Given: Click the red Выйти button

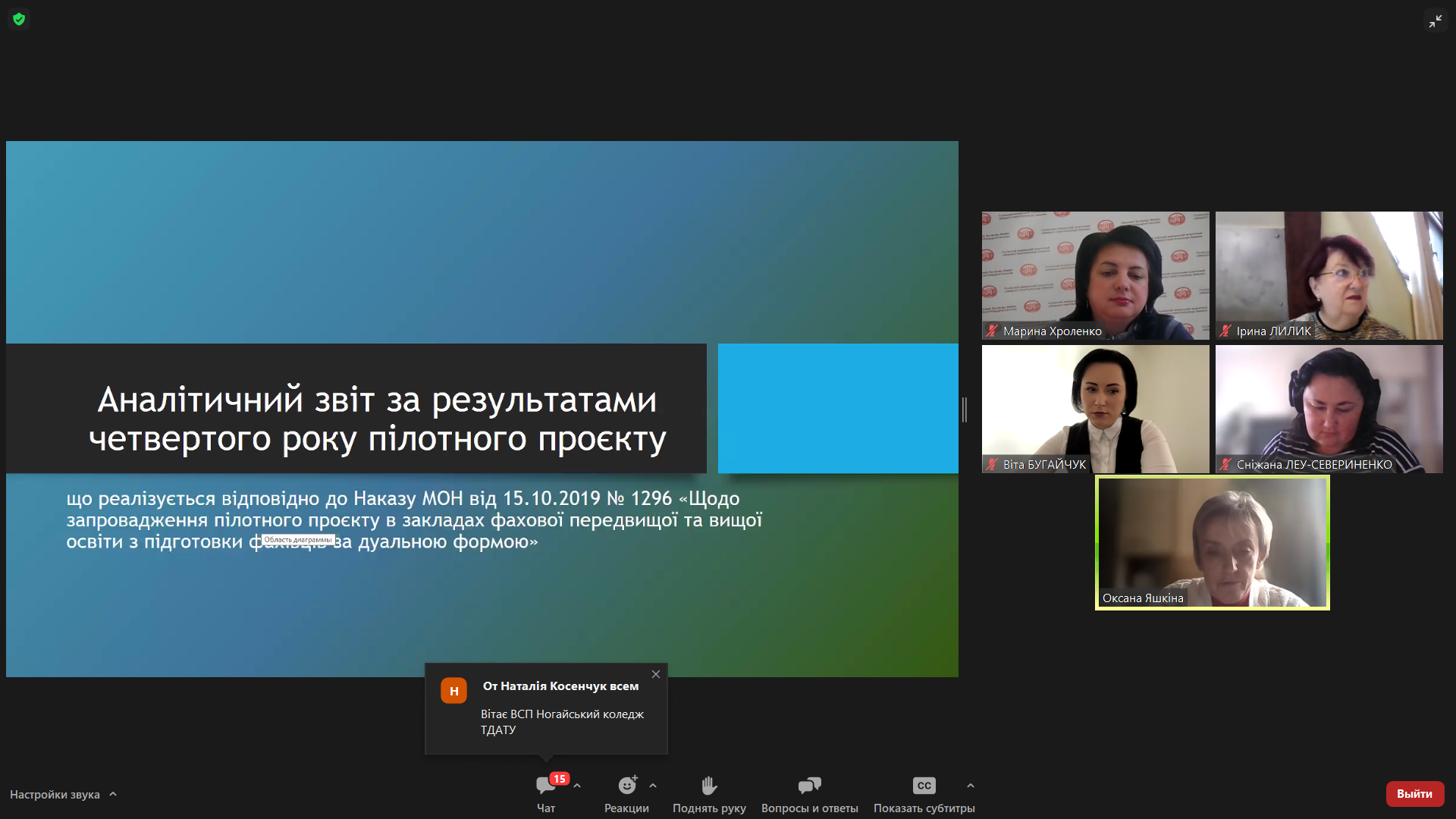Looking at the screenshot, I should [1414, 794].
